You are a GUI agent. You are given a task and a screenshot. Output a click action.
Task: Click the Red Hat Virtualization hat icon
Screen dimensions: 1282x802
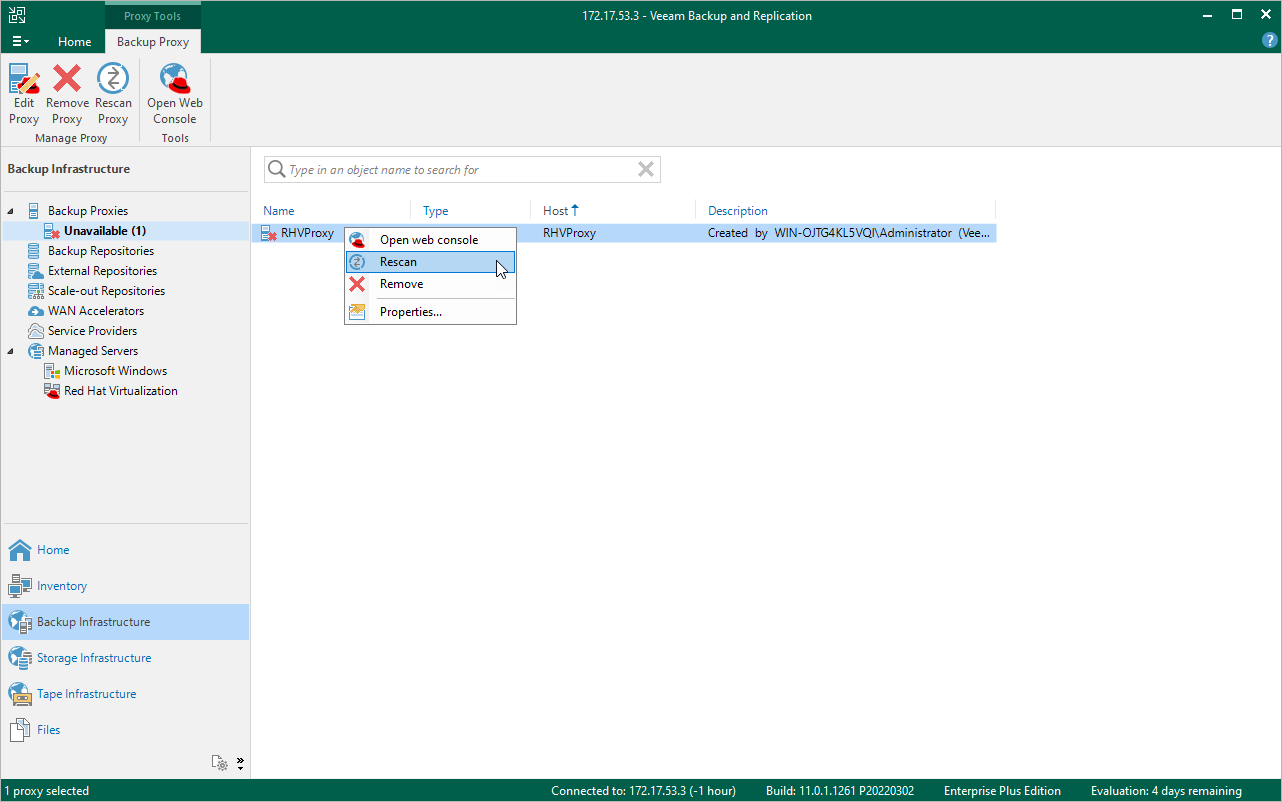pos(52,391)
